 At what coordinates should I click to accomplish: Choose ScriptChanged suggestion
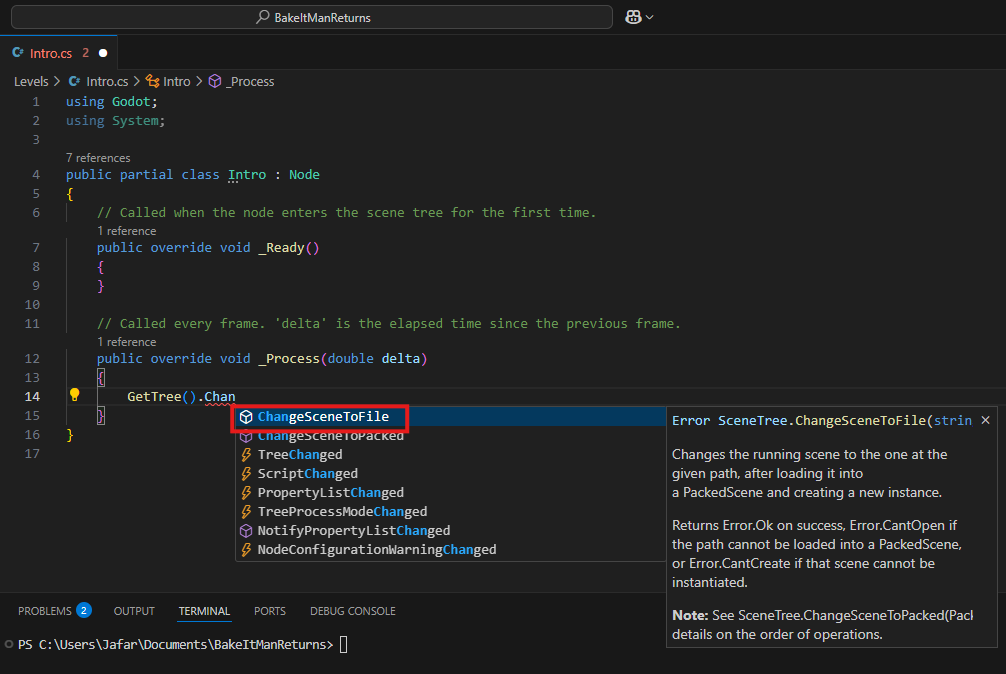point(450,474)
